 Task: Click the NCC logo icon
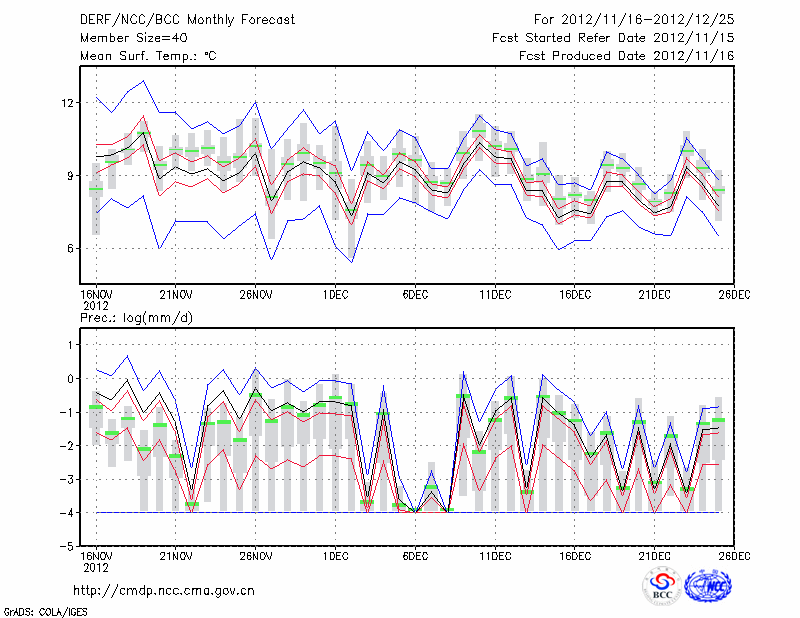pos(710,585)
